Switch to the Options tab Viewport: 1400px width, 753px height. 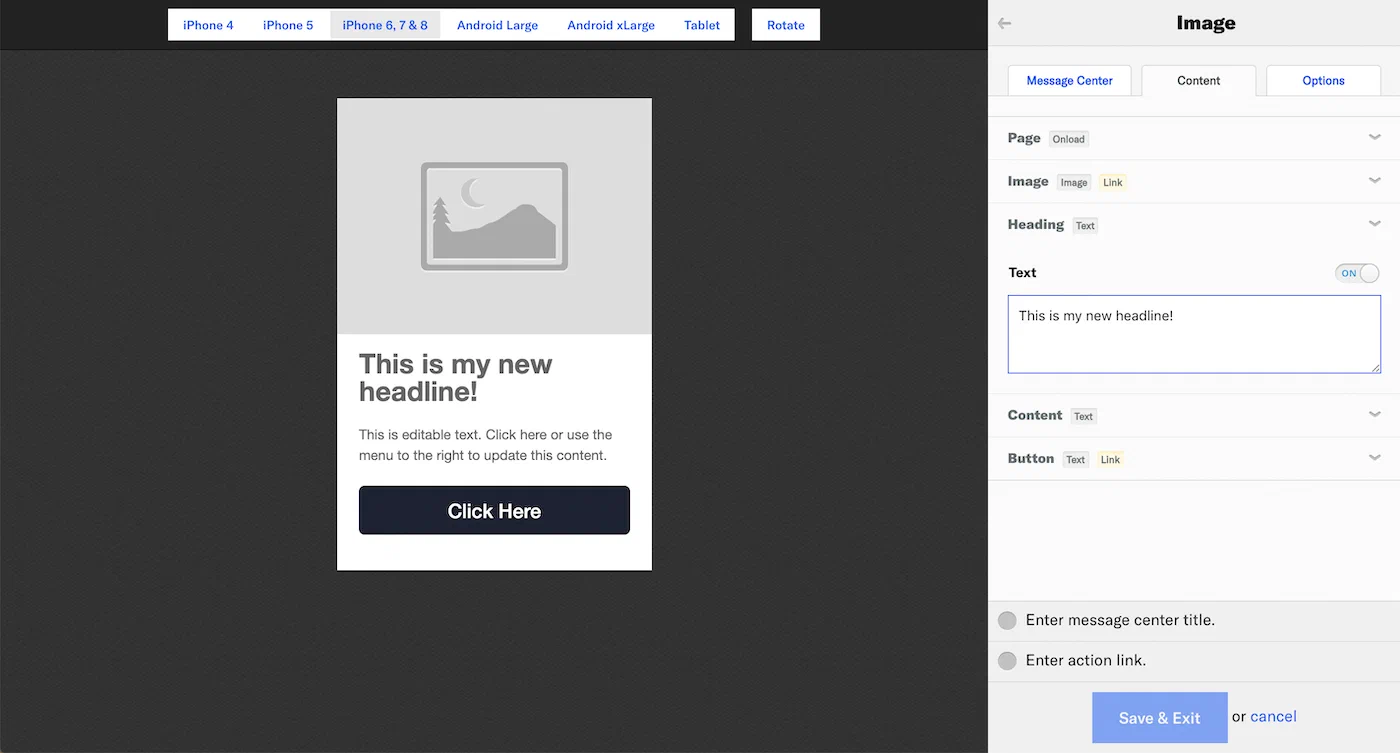click(1322, 80)
